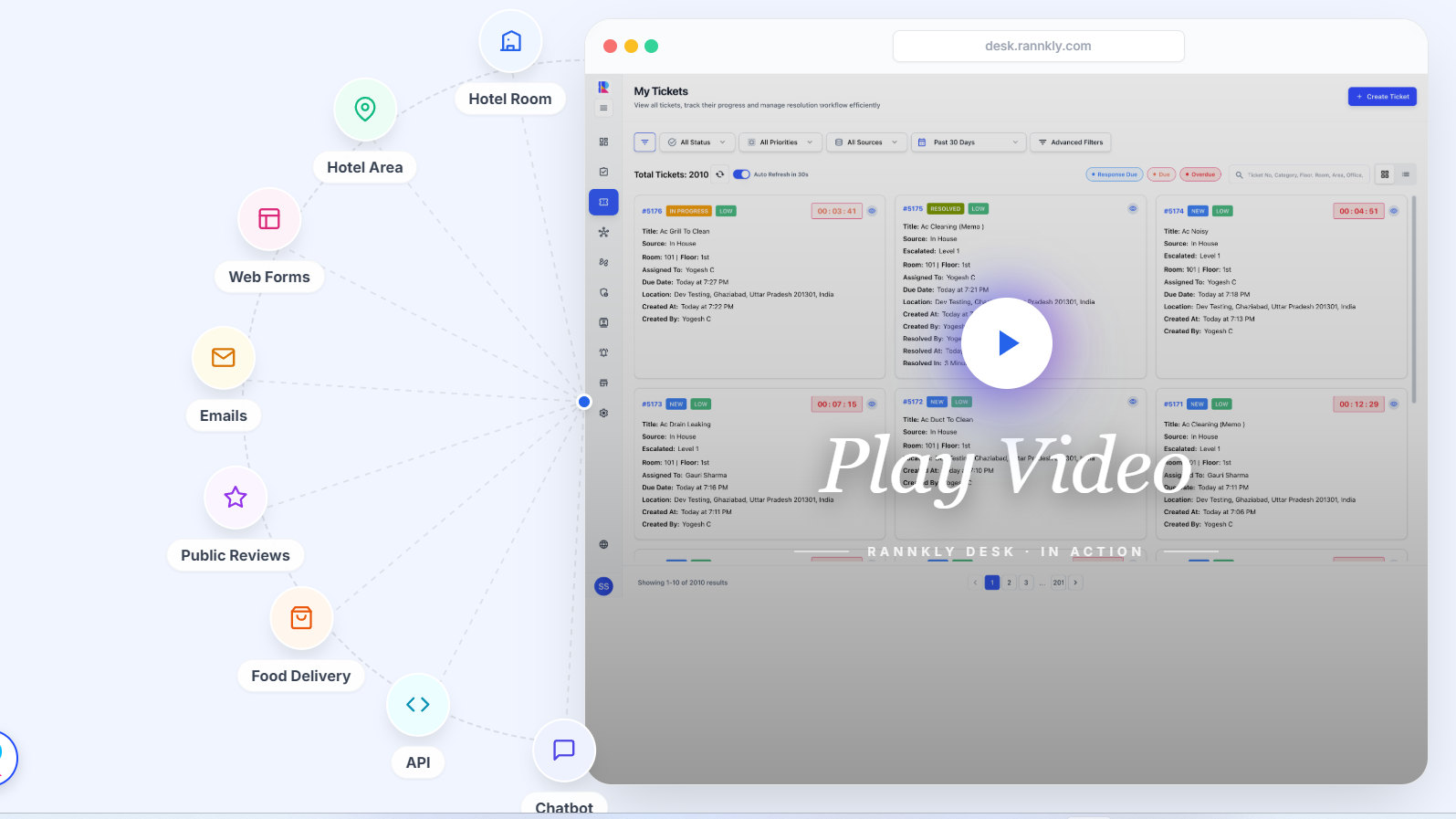Viewport: 1456px width, 819px height.
Task: Click the 00:12:29 timer on ticket #5171
Action: click(1359, 404)
